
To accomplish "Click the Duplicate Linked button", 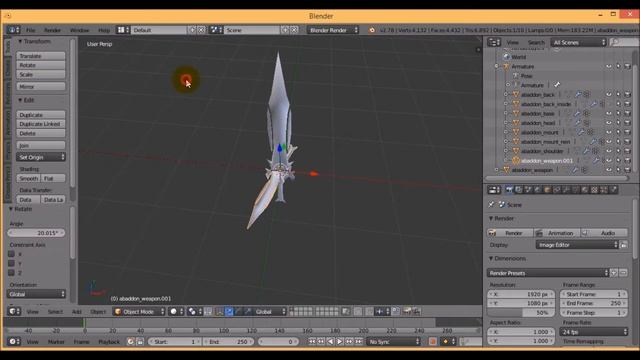I will point(41,124).
